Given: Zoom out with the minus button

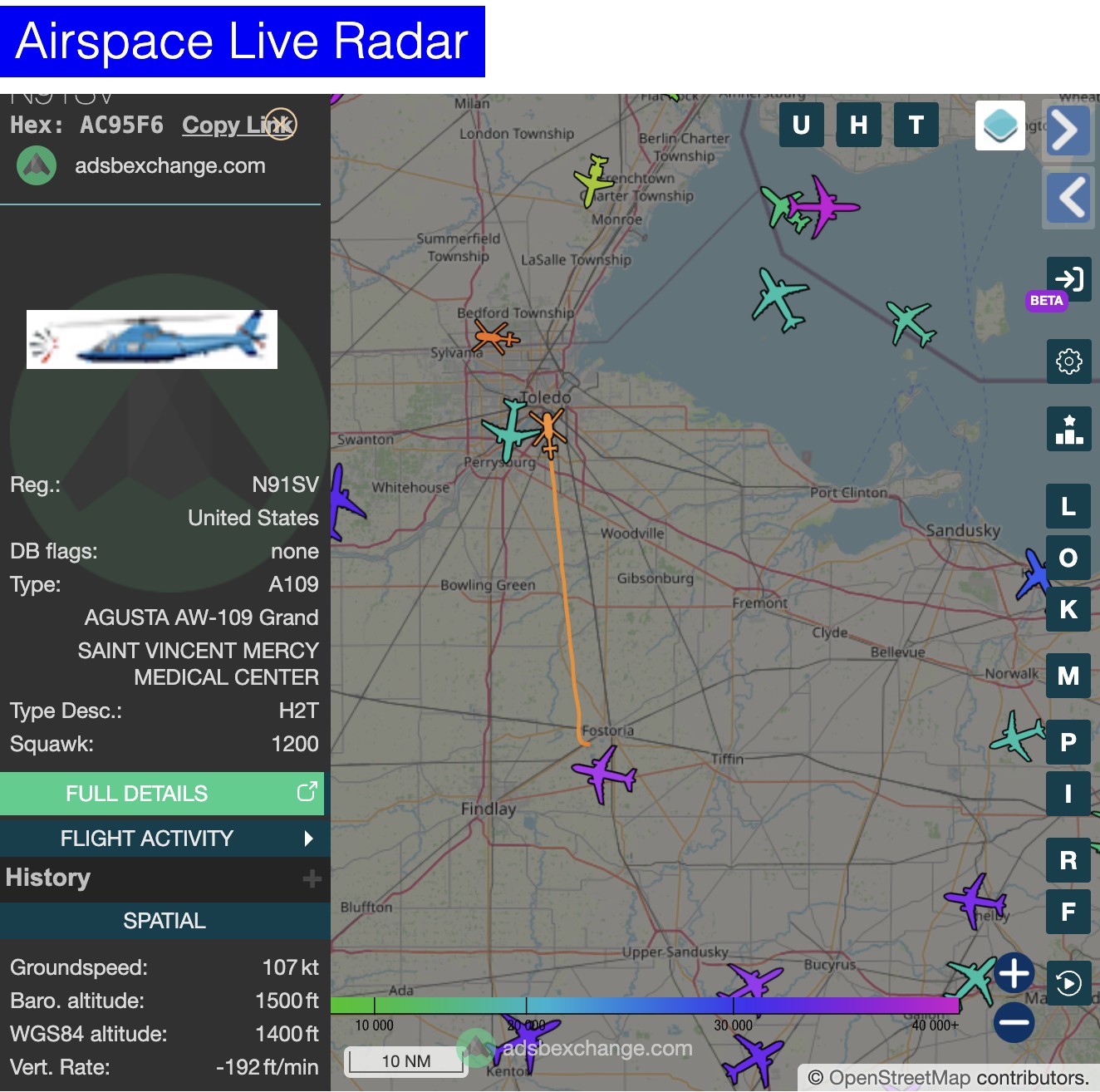Looking at the screenshot, I should (x=1014, y=1022).
